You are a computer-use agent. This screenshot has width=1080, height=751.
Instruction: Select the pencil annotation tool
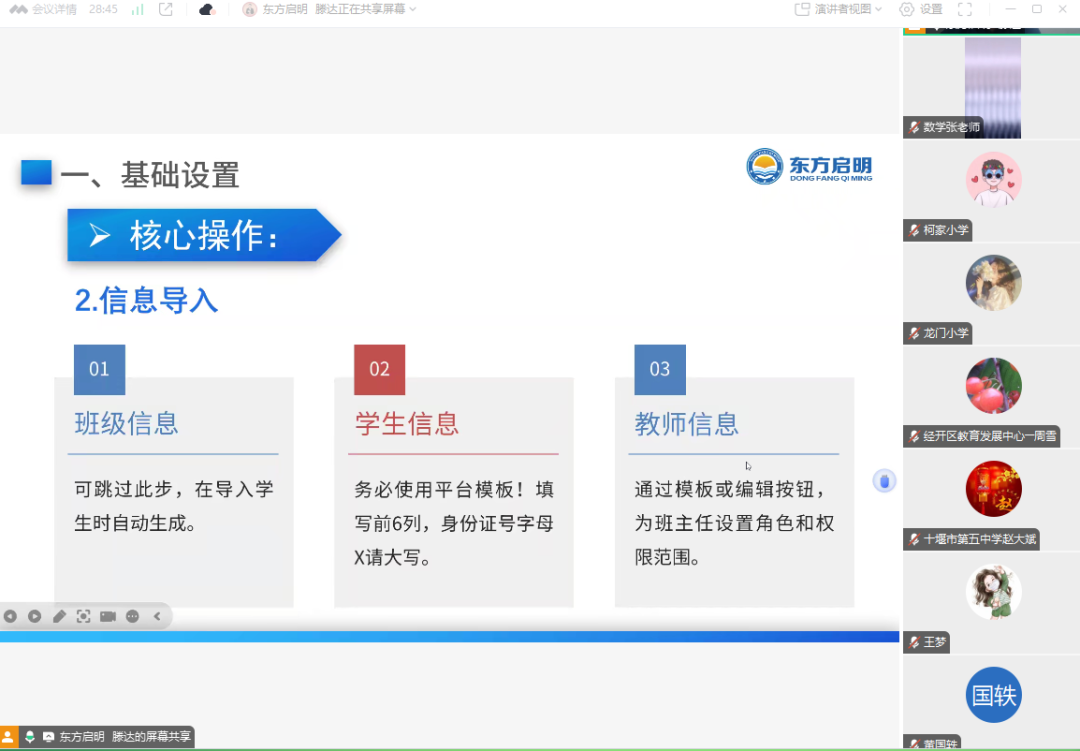click(59, 616)
